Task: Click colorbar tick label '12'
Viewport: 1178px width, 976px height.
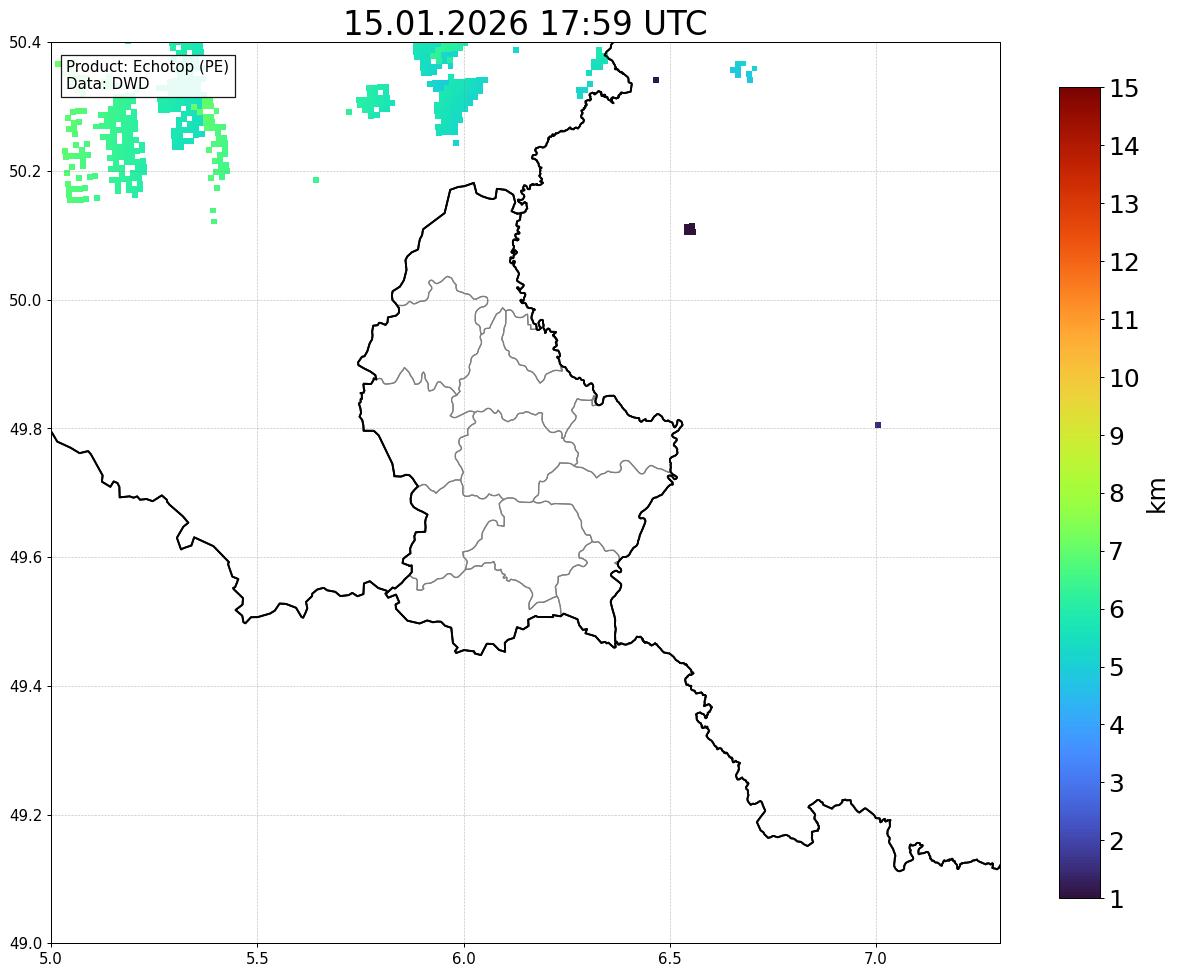Action: 1124,262
